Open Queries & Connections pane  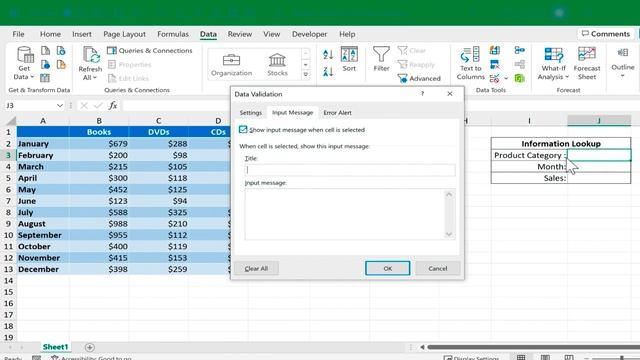pyautogui.click(x=149, y=51)
